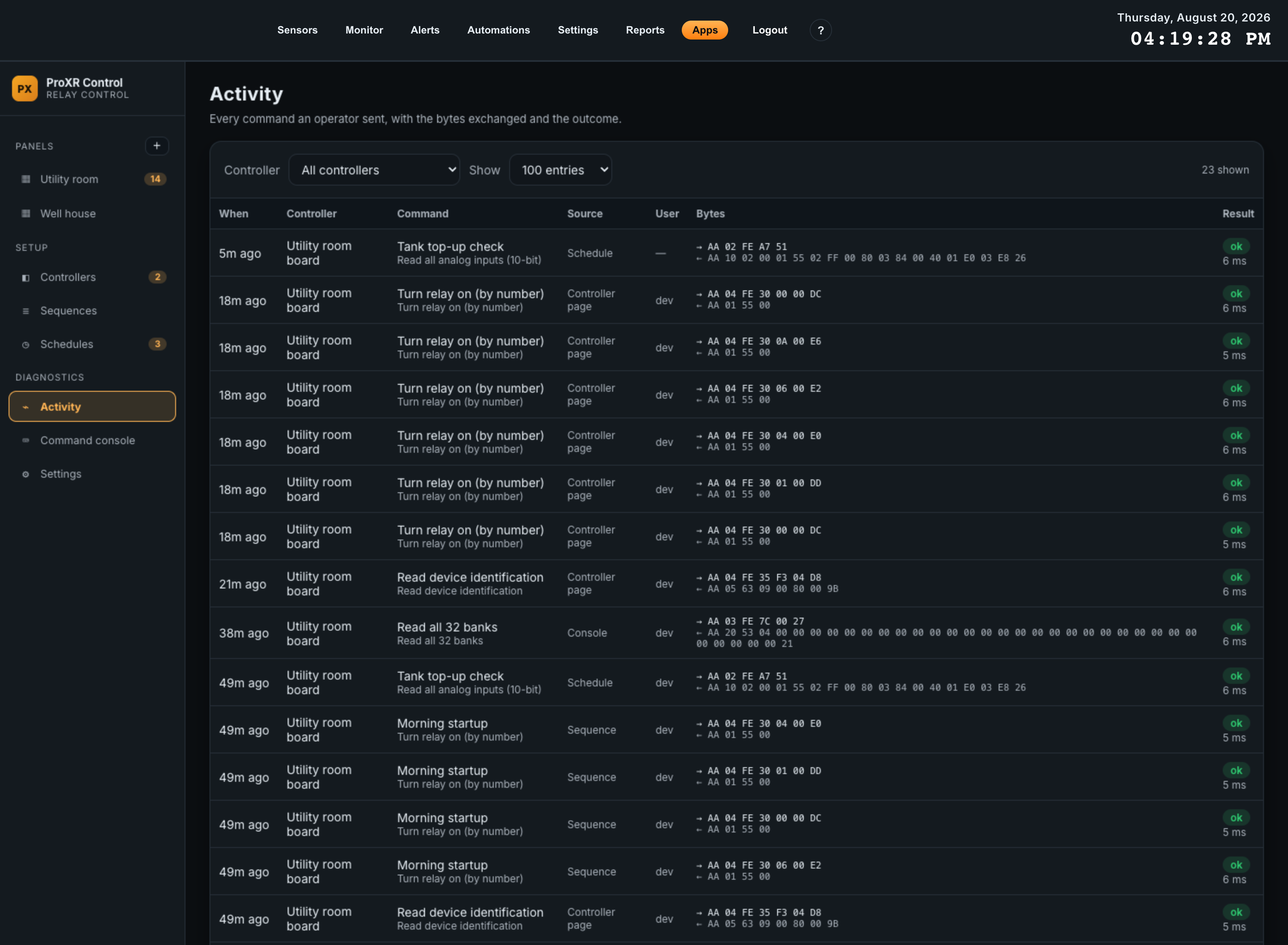Click the date Thursday, August 20, 2026
This screenshot has width=1288, height=945.
coord(1194,18)
